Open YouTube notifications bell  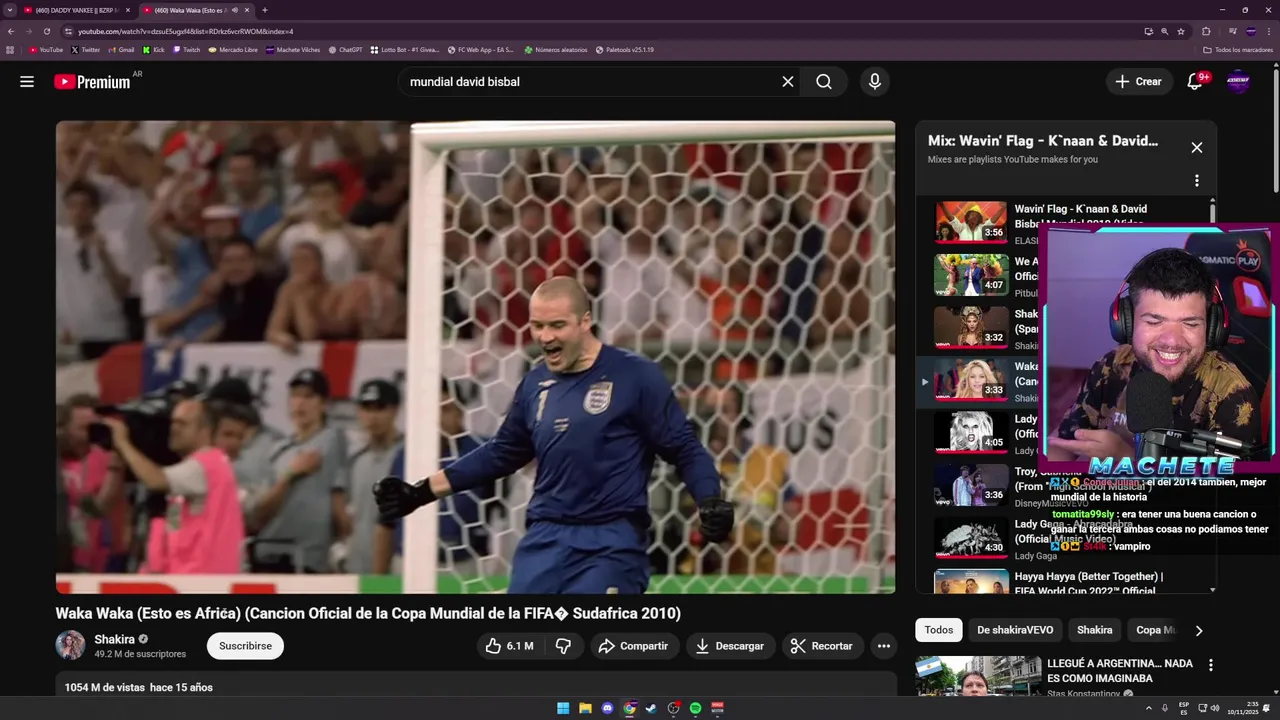[1195, 82]
